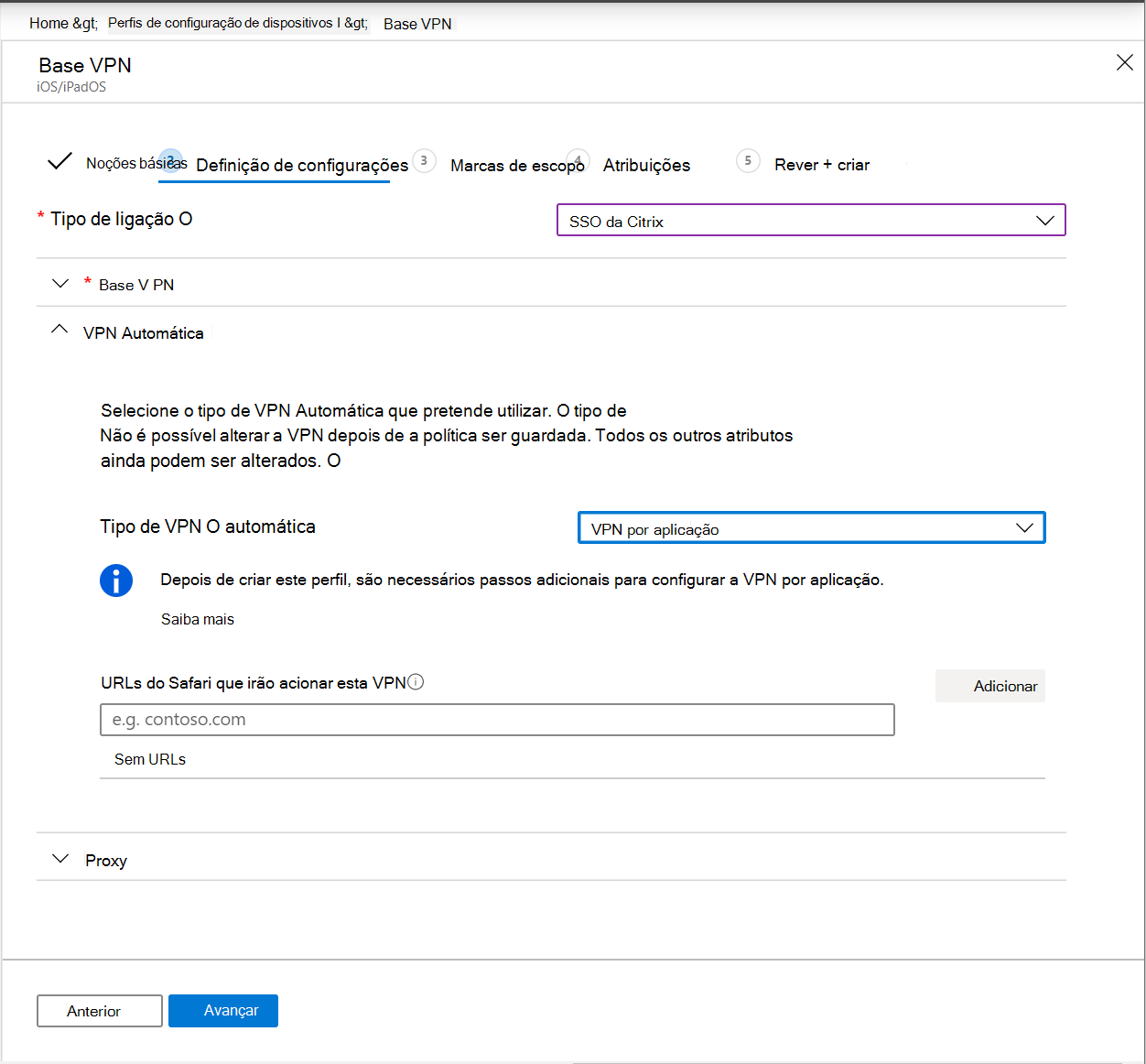Click the Base VPN breadcrumb text

[x=417, y=24]
